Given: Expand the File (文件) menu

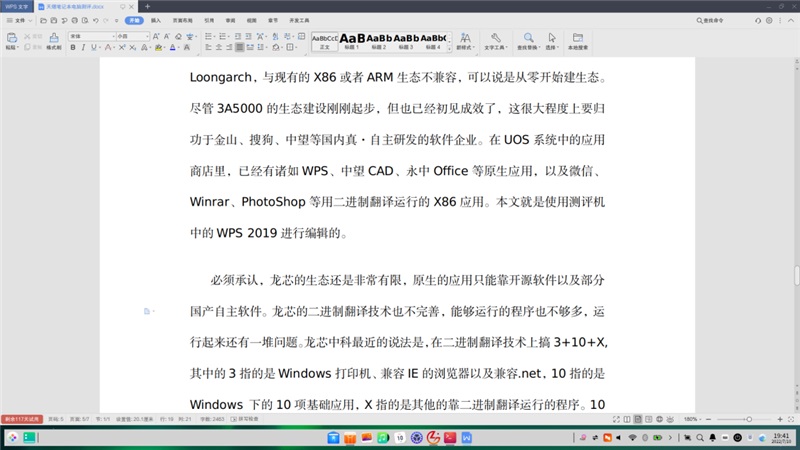Looking at the screenshot, I should [22, 20].
